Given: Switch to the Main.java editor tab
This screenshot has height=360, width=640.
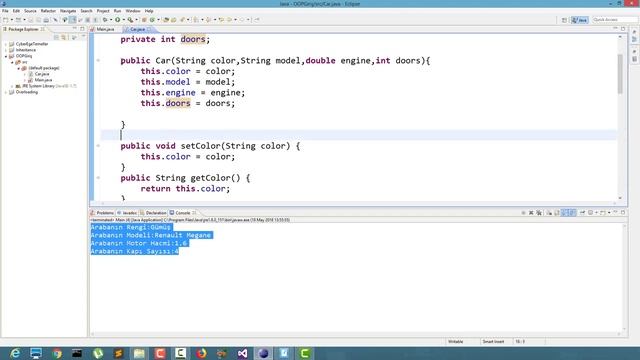Looking at the screenshot, I should (103, 29).
